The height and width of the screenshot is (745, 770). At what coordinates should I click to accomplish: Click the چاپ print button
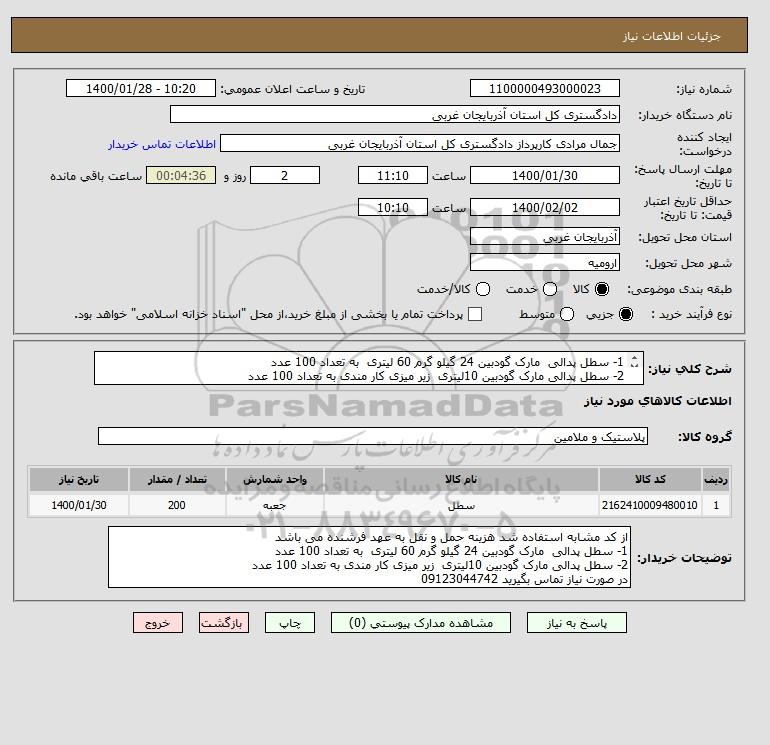290,623
